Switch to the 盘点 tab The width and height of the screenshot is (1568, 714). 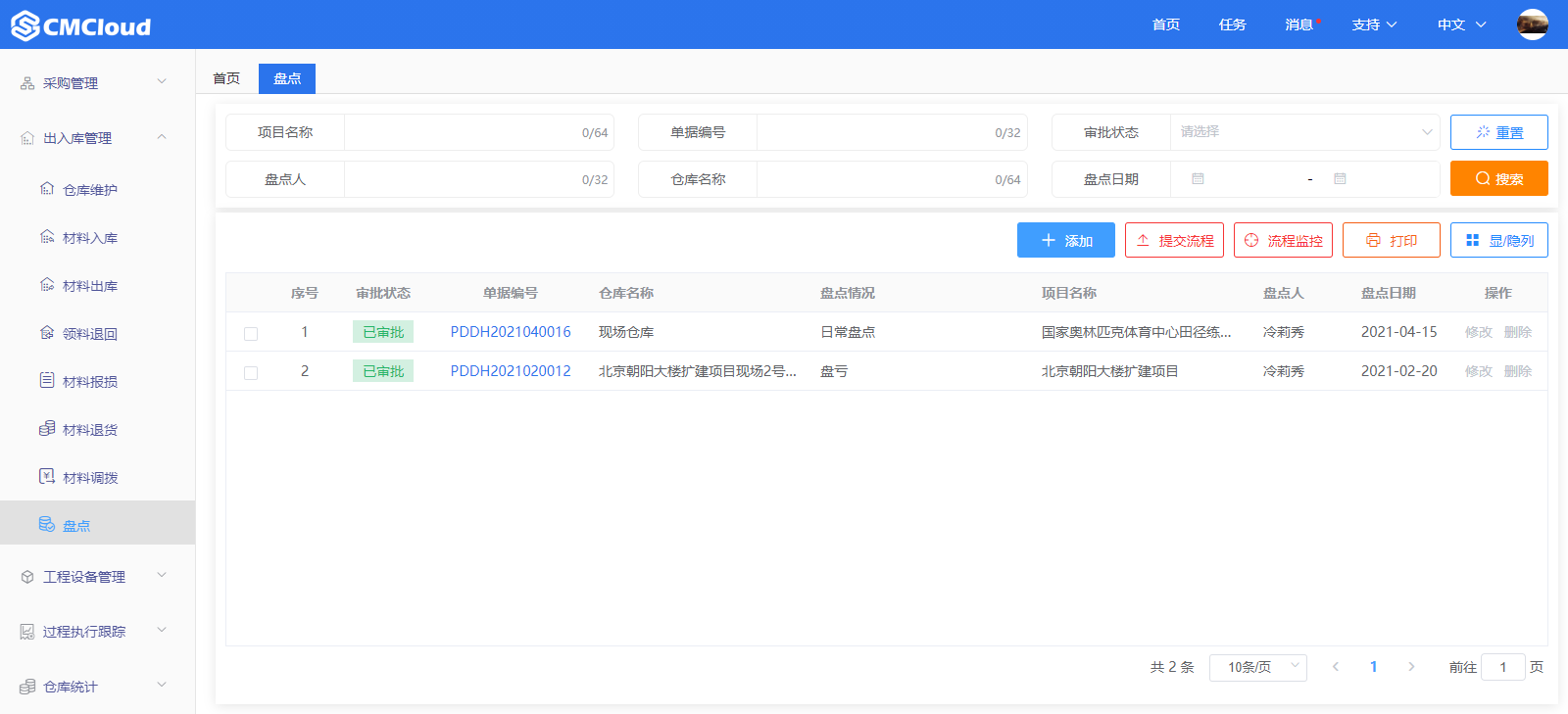click(287, 78)
